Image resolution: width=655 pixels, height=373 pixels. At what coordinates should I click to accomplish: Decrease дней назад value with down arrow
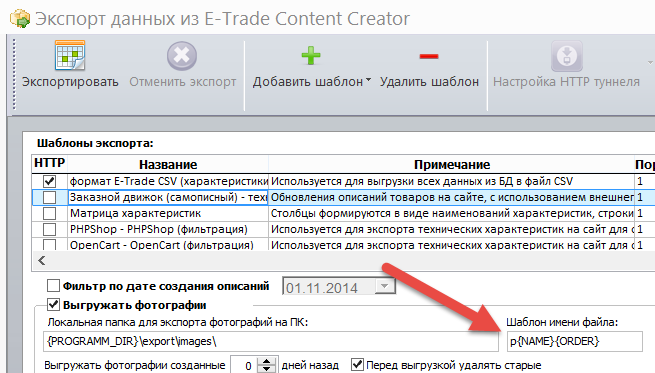tap(267, 369)
